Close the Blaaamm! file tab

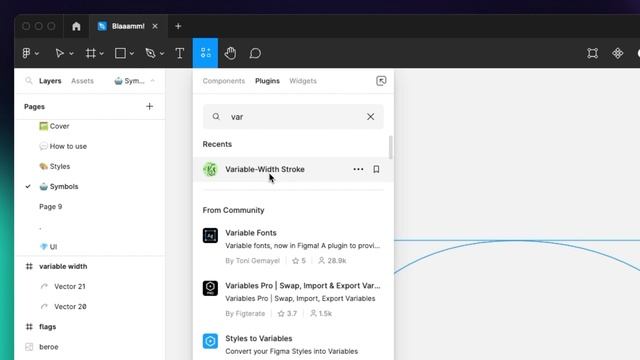coord(155,26)
